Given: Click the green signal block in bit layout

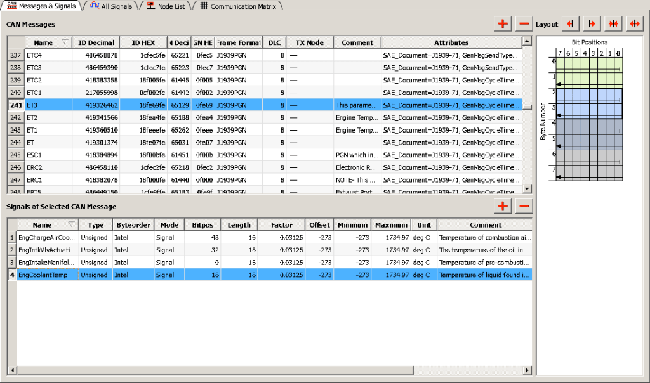Looking at the screenshot, I should [x=589, y=73].
